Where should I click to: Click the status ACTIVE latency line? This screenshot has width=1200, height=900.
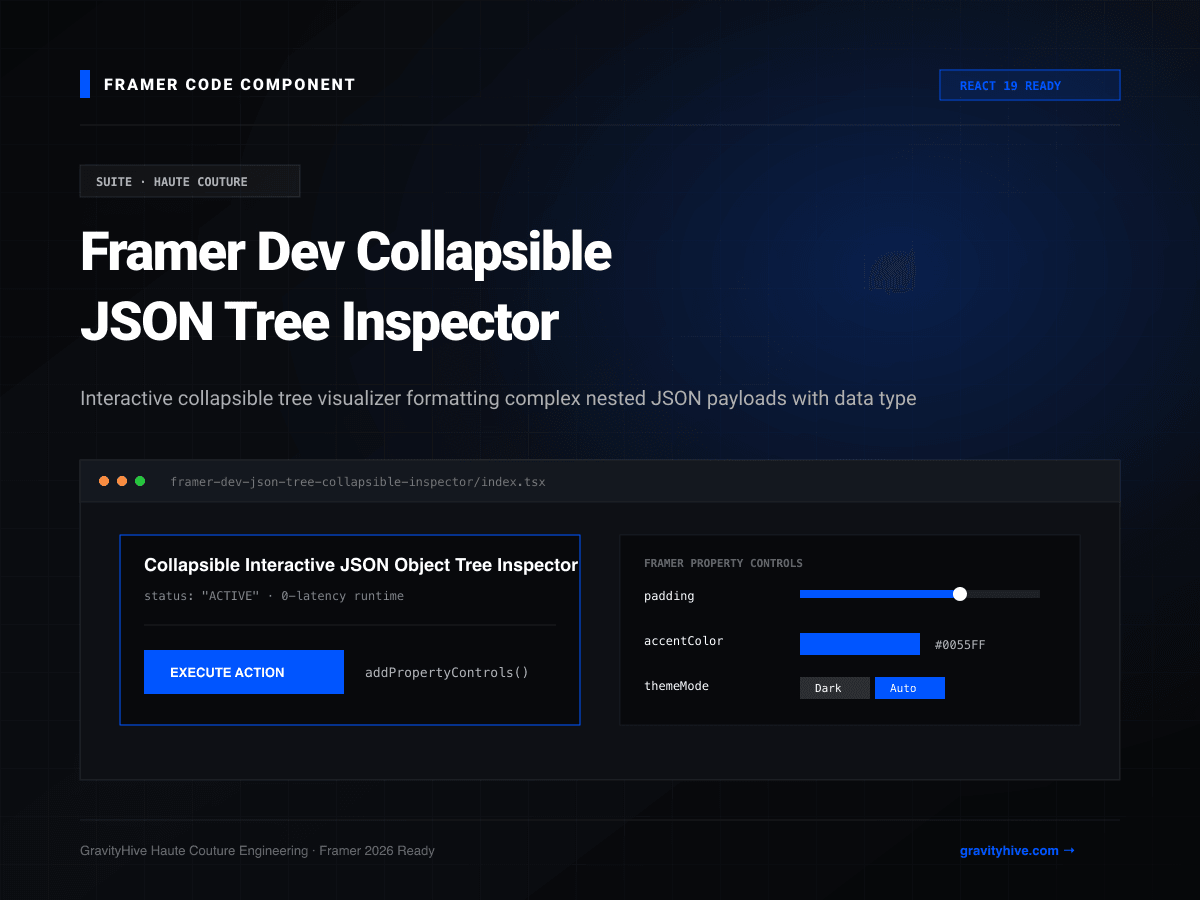[274, 596]
